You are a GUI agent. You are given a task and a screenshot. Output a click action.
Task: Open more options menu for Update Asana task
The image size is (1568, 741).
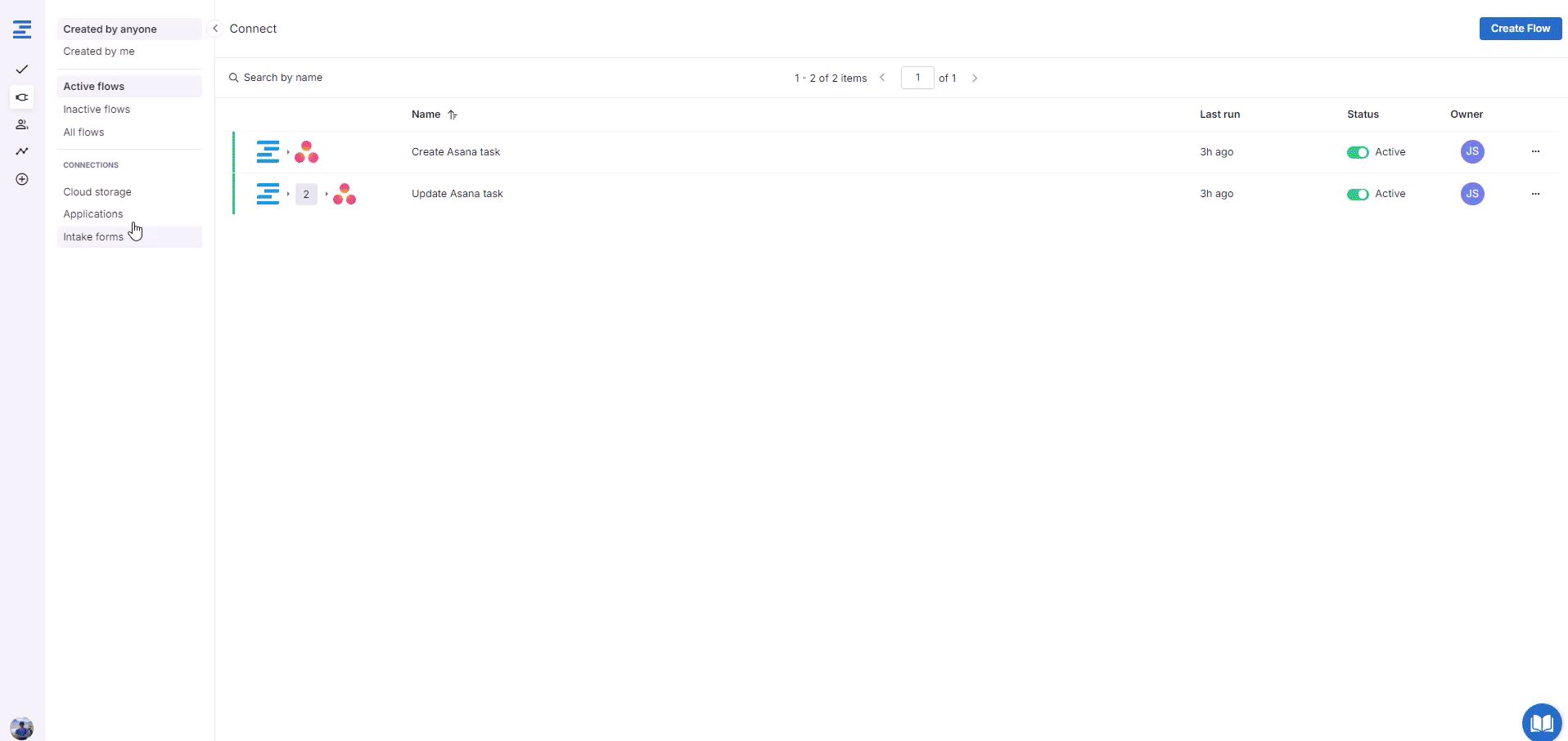1535,194
